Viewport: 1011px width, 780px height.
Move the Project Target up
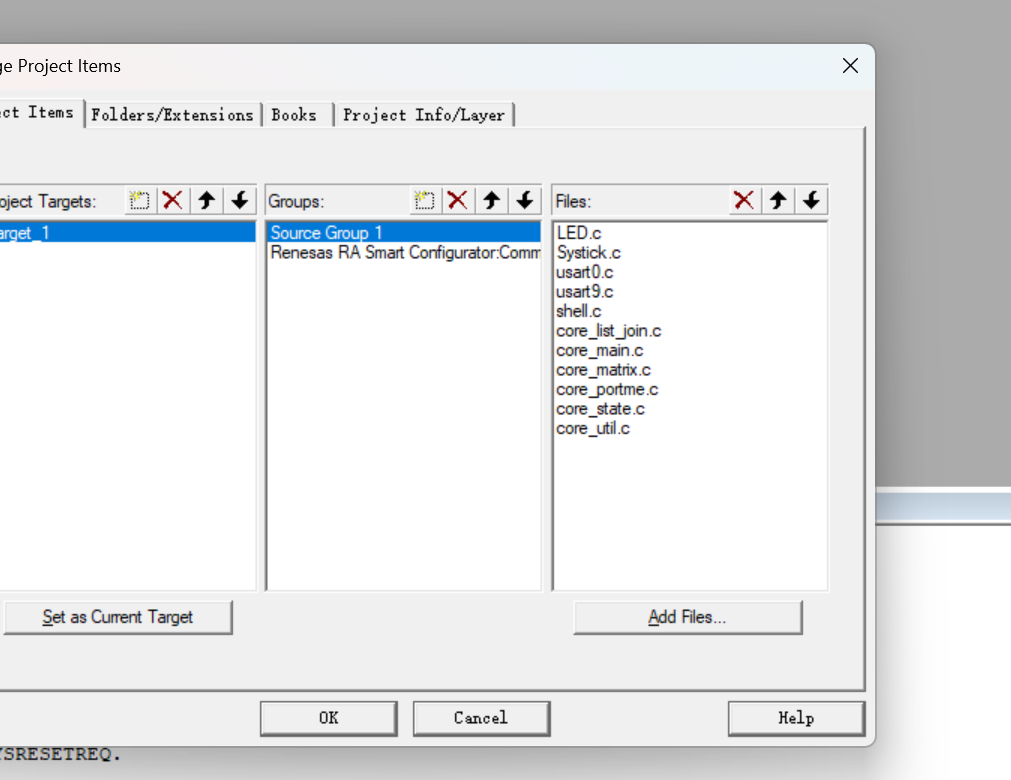click(x=206, y=200)
